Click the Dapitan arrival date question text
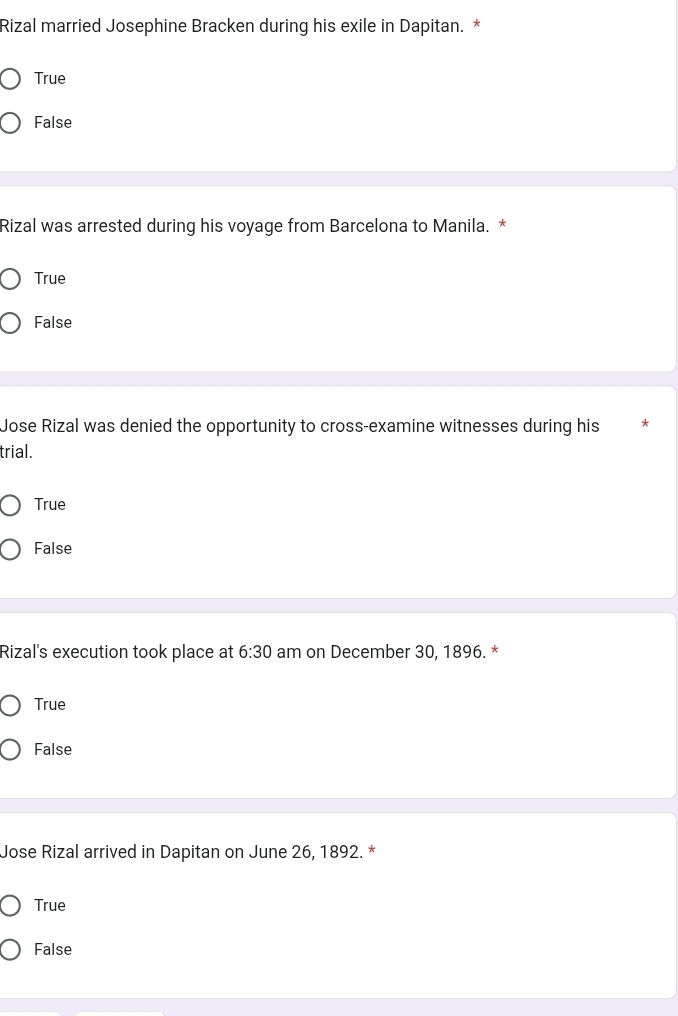The height and width of the screenshot is (1016, 678). [x=181, y=852]
